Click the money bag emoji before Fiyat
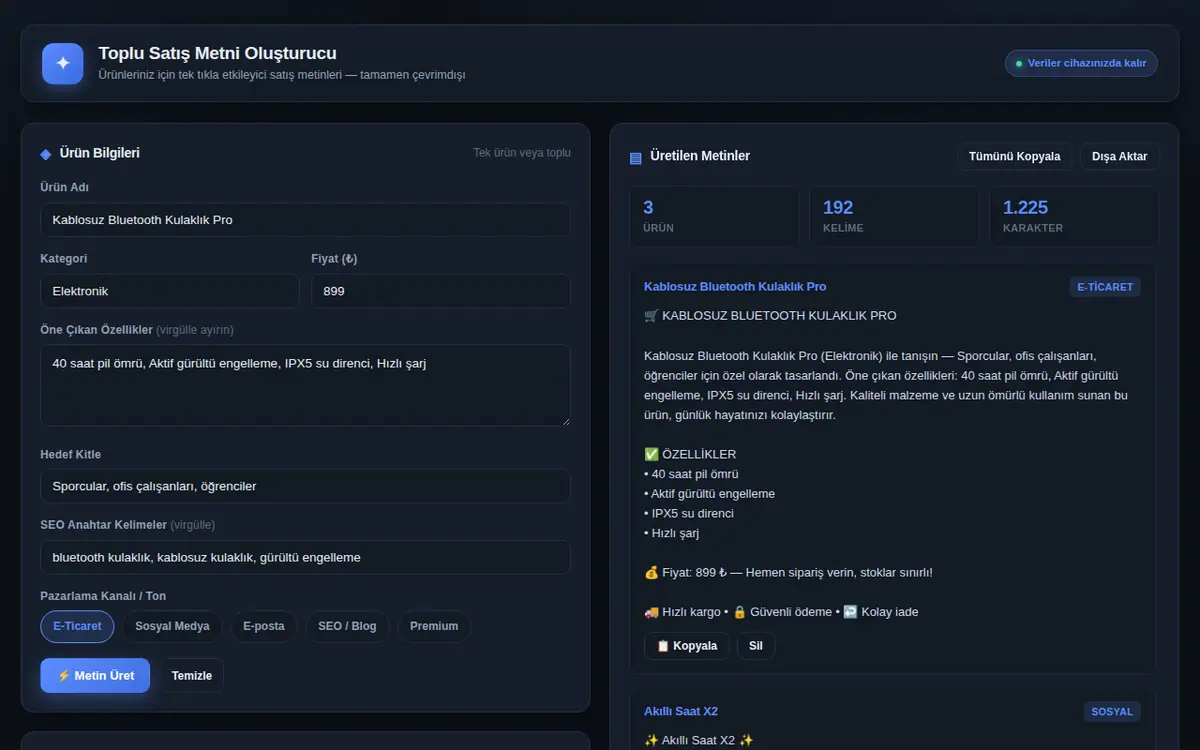Viewport: 1200px width, 750px height. point(651,572)
